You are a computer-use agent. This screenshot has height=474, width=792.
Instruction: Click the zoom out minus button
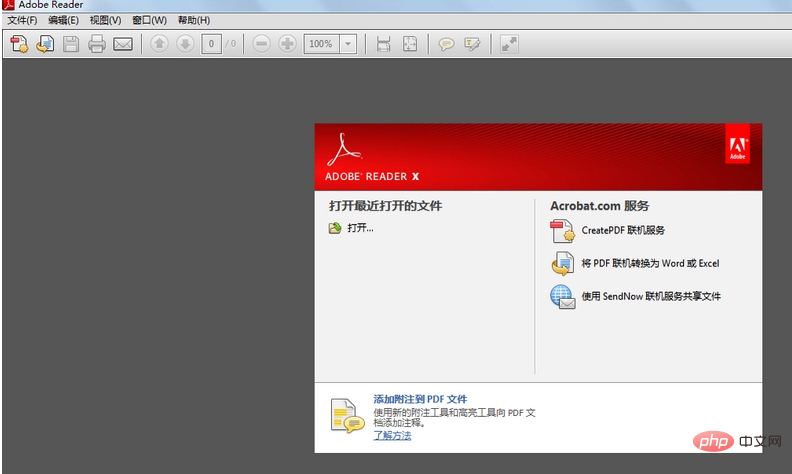click(261, 44)
